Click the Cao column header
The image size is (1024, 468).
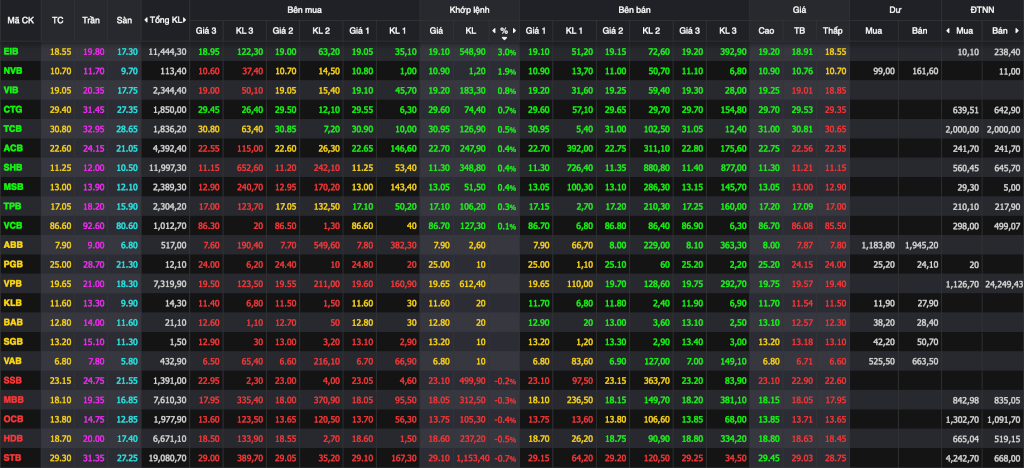click(767, 31)
